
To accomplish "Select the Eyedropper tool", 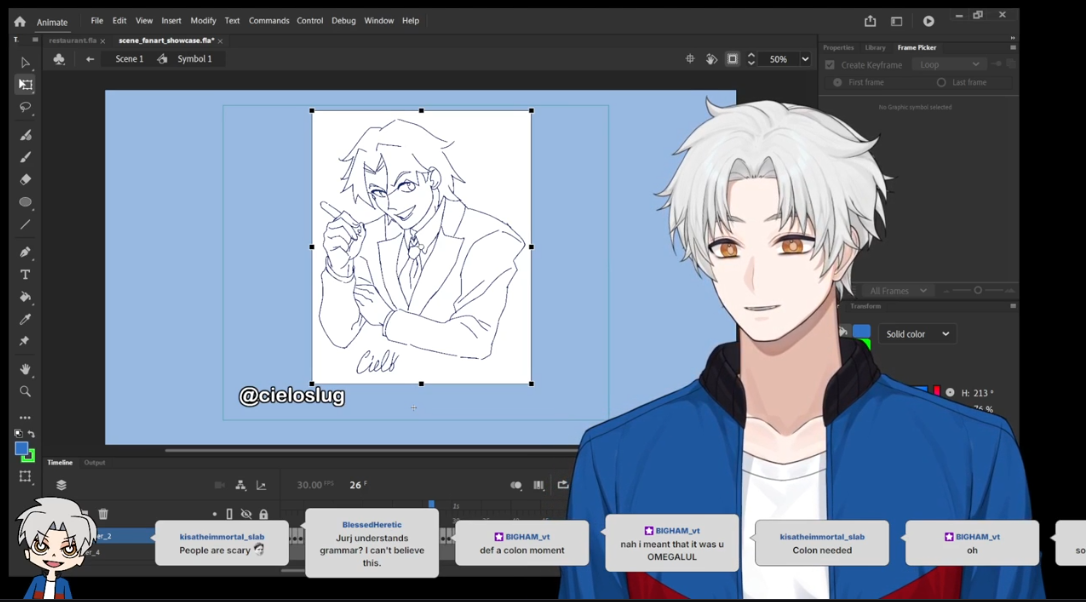I will (26, 319).
